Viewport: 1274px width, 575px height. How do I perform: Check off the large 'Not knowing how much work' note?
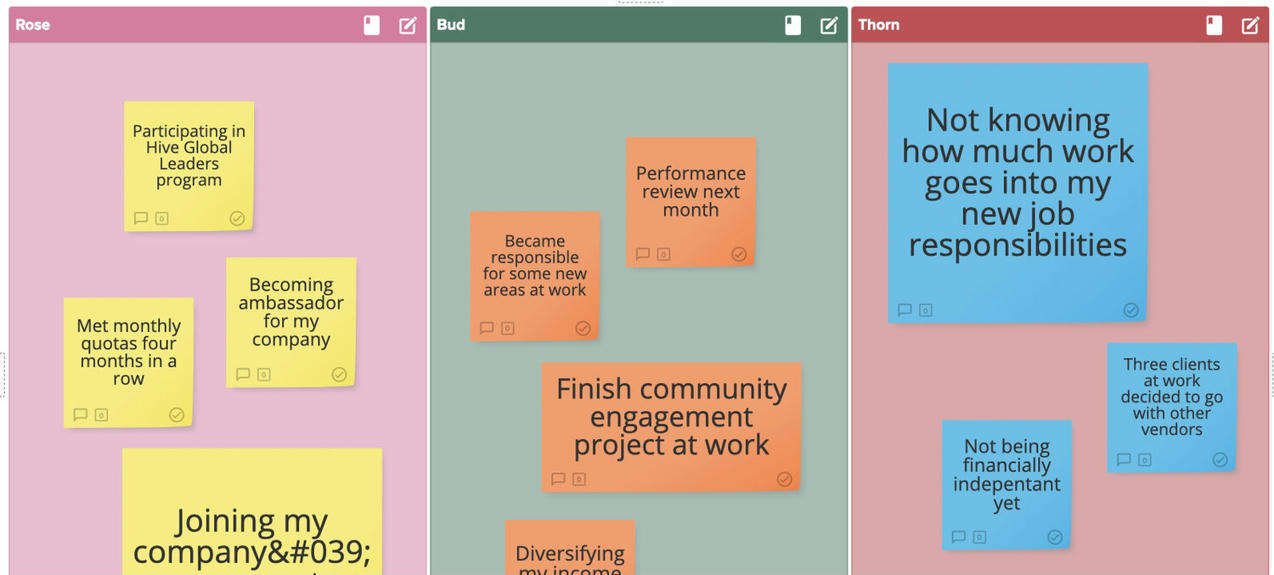[x=1131, y=310]
